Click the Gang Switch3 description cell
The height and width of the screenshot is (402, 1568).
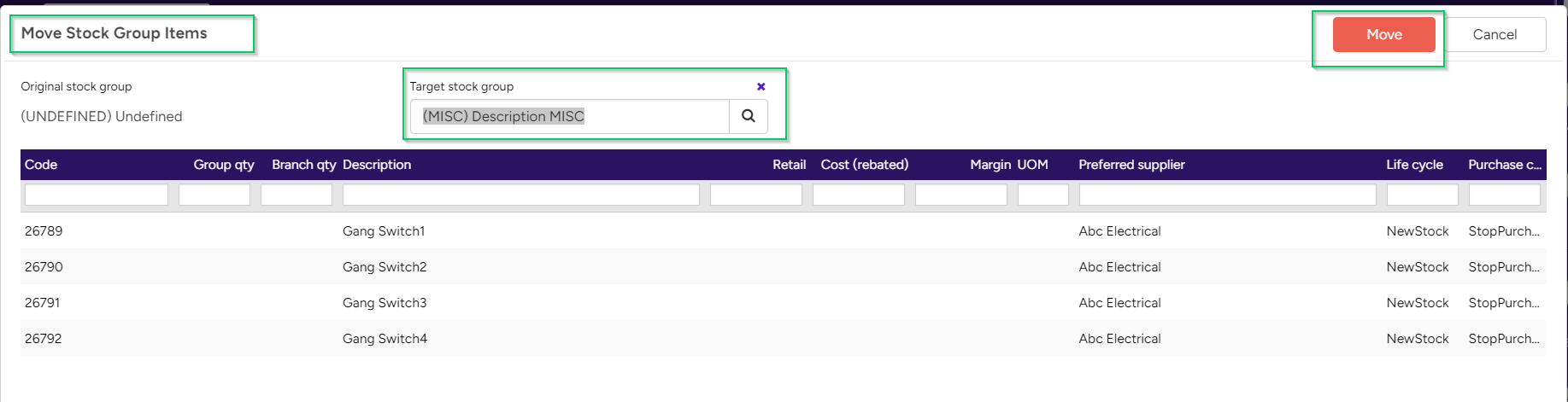click(385, 303)
